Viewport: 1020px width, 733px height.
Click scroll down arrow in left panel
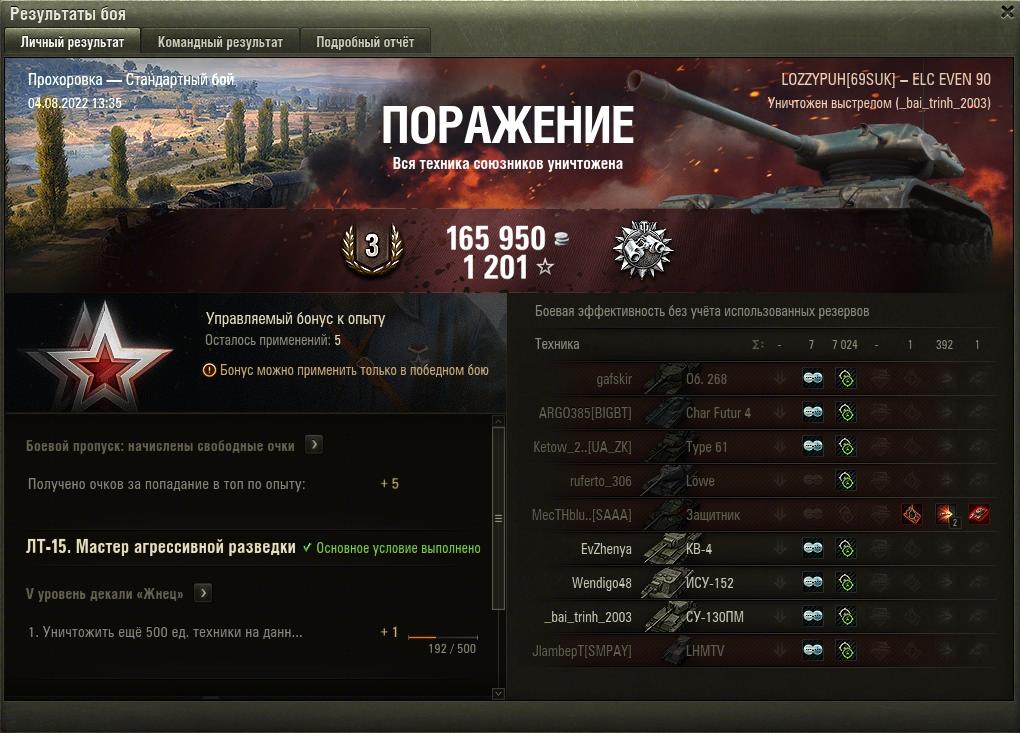(498, 693)
